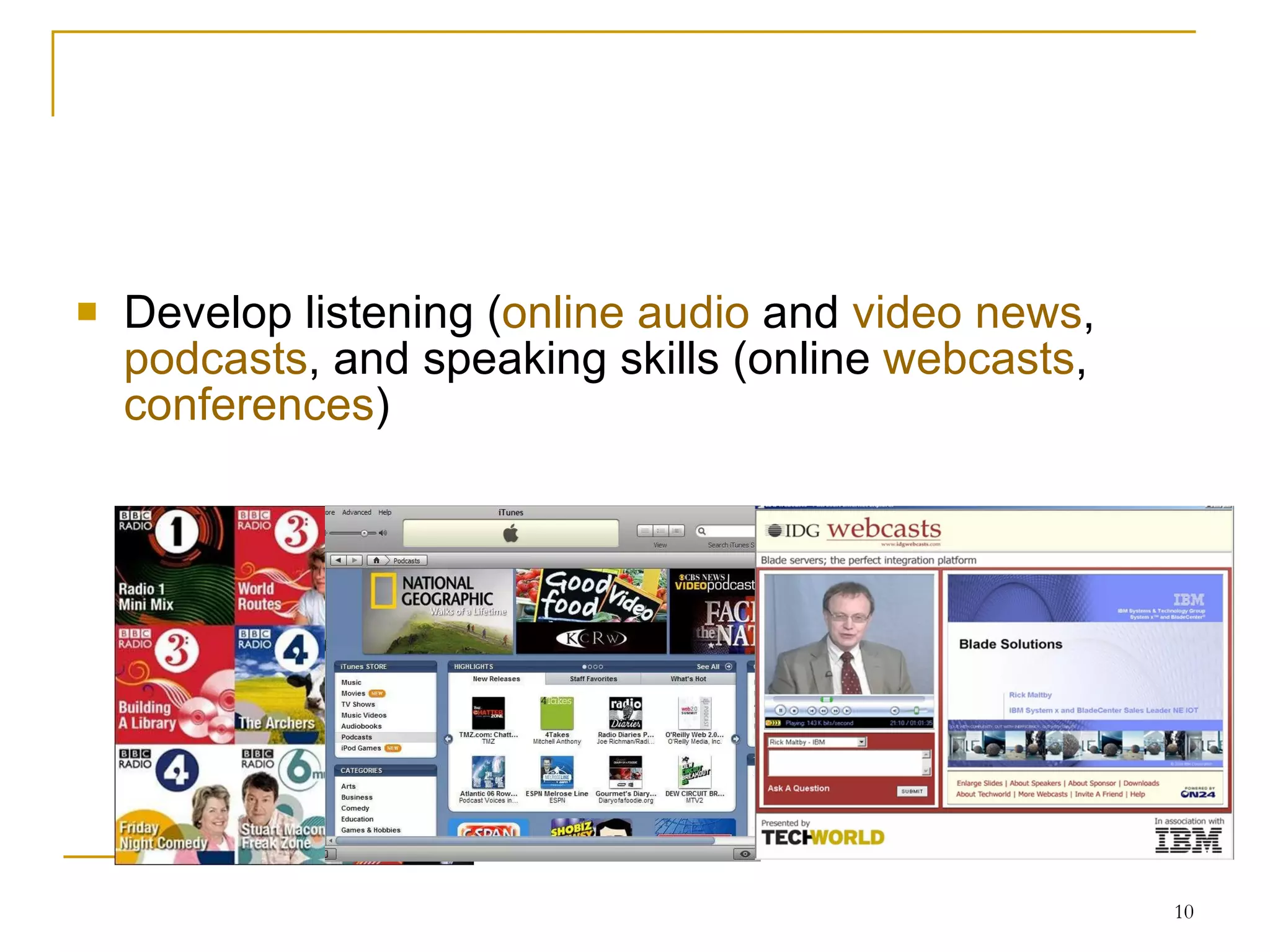Open iPod Games in the iTunes Store list
The height and width of the screenshot is (952, 1270).
[x=361, y=749]
